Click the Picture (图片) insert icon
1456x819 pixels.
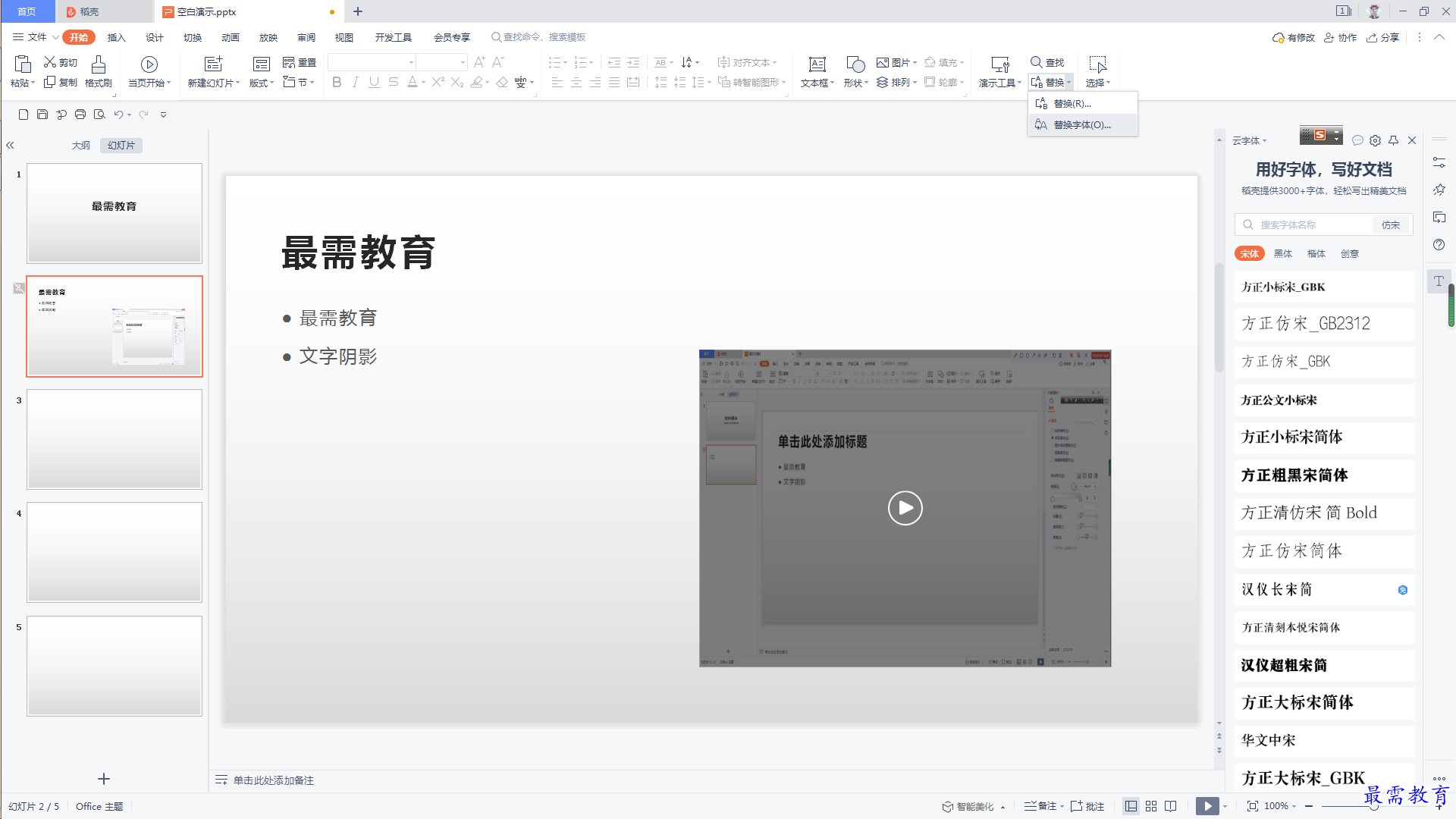click(x=883, y=62)
